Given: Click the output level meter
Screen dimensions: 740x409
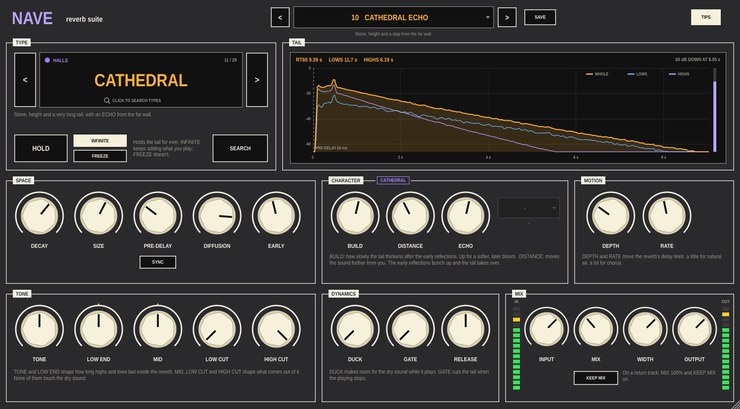Looking at the screenshot, I should click(x=725, y=348).
